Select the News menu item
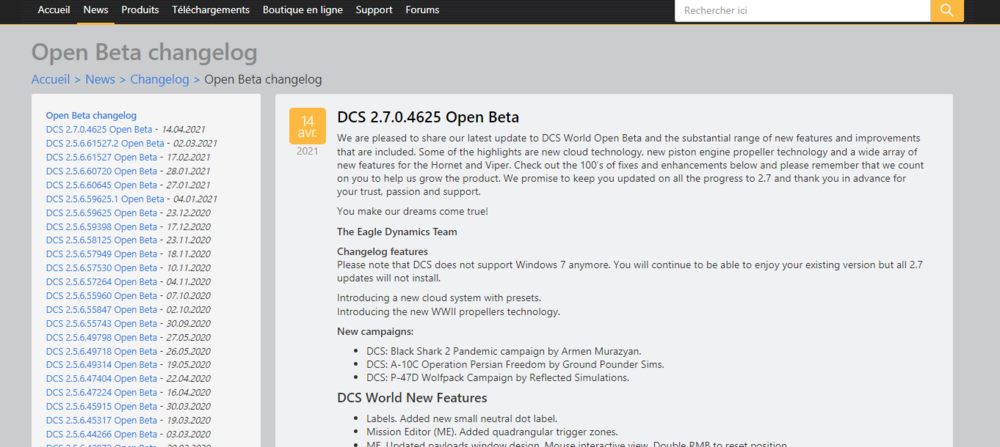This screenshot has height=447, width=1000. pos(96,10)
